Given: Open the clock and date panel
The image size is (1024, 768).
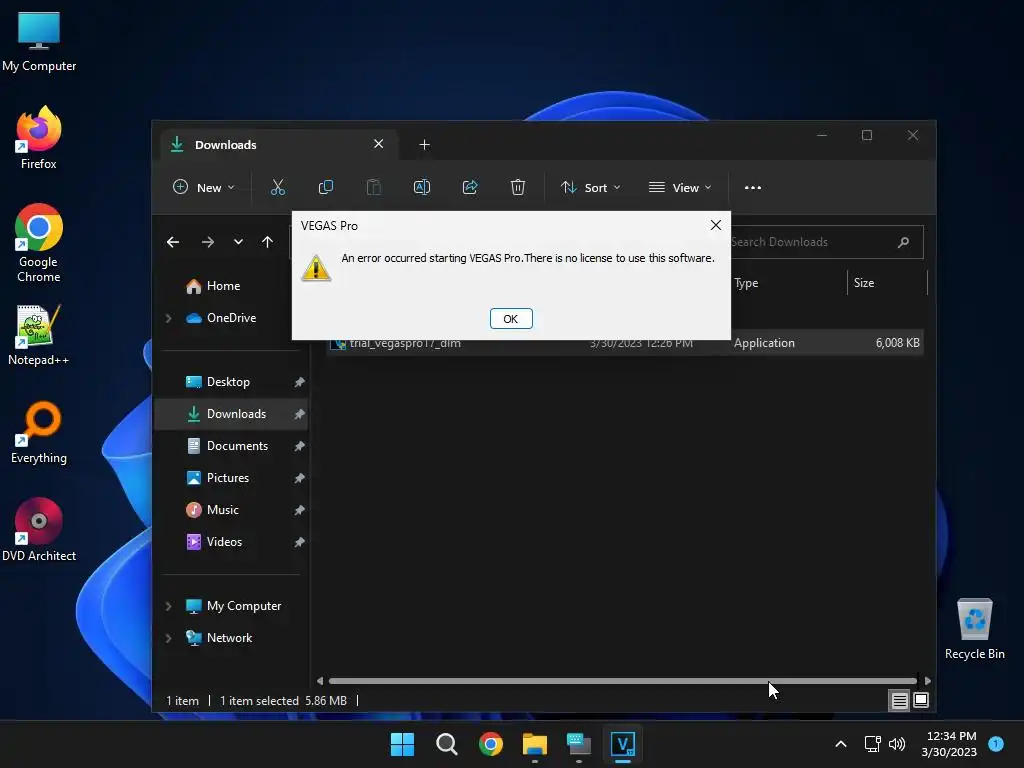Looking at the screenshot, I should point(949,744).
